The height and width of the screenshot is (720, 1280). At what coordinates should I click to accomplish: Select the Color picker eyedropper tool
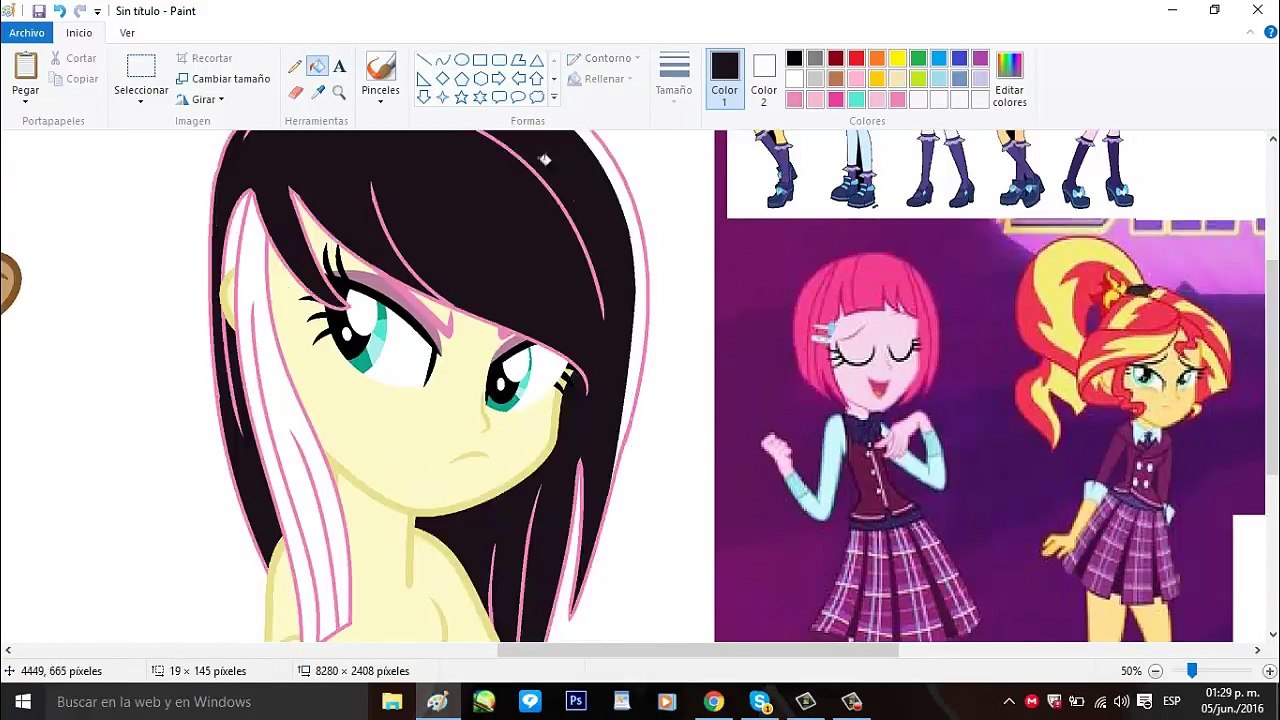click(317, 92)
